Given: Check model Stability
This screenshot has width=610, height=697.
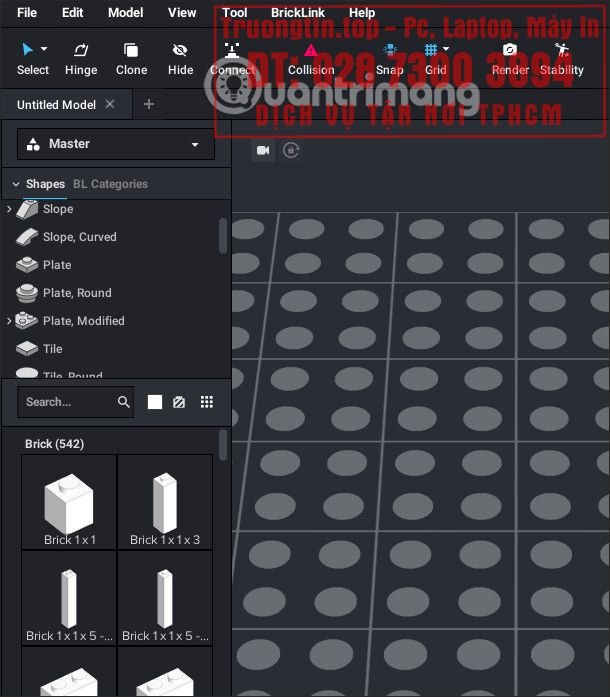Looking at the screenshot, I should (x=561, y=58).
